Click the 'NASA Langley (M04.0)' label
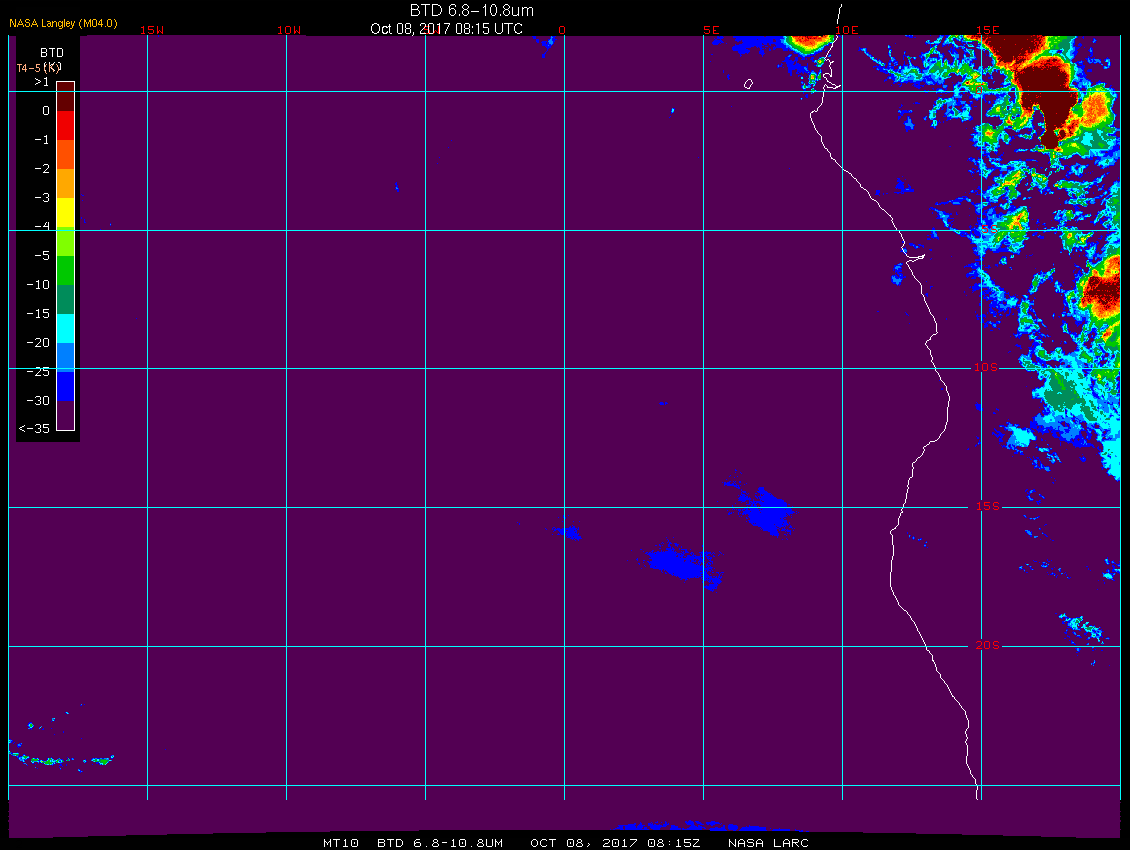Viewport: 1130px width, 850px height. point(63,23)
